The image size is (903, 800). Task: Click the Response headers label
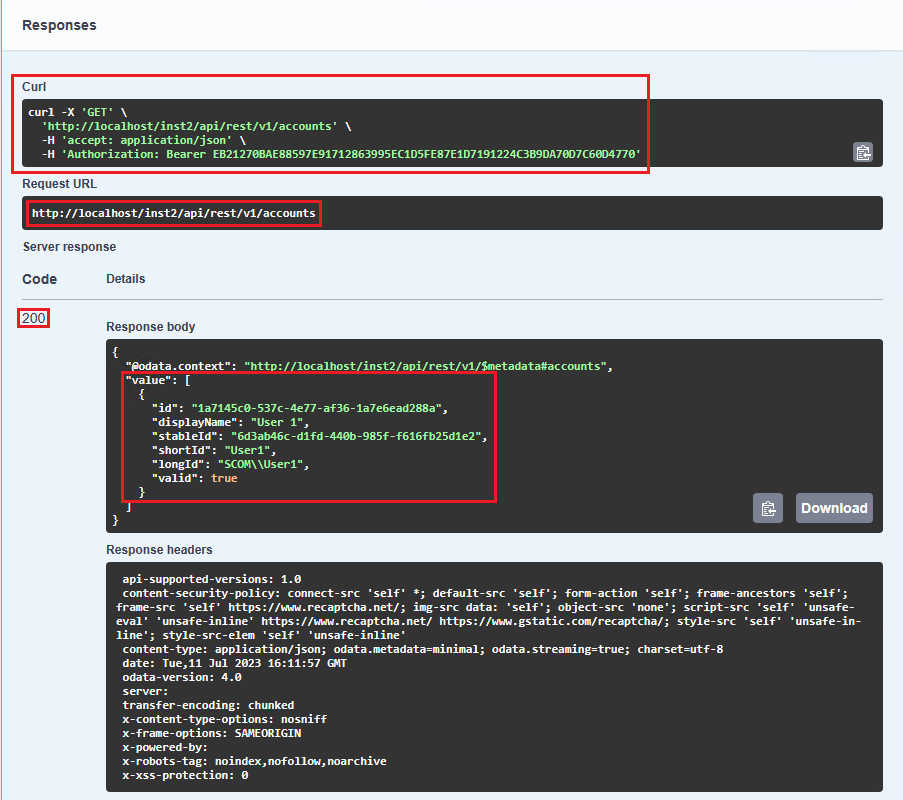click(159, 550)
